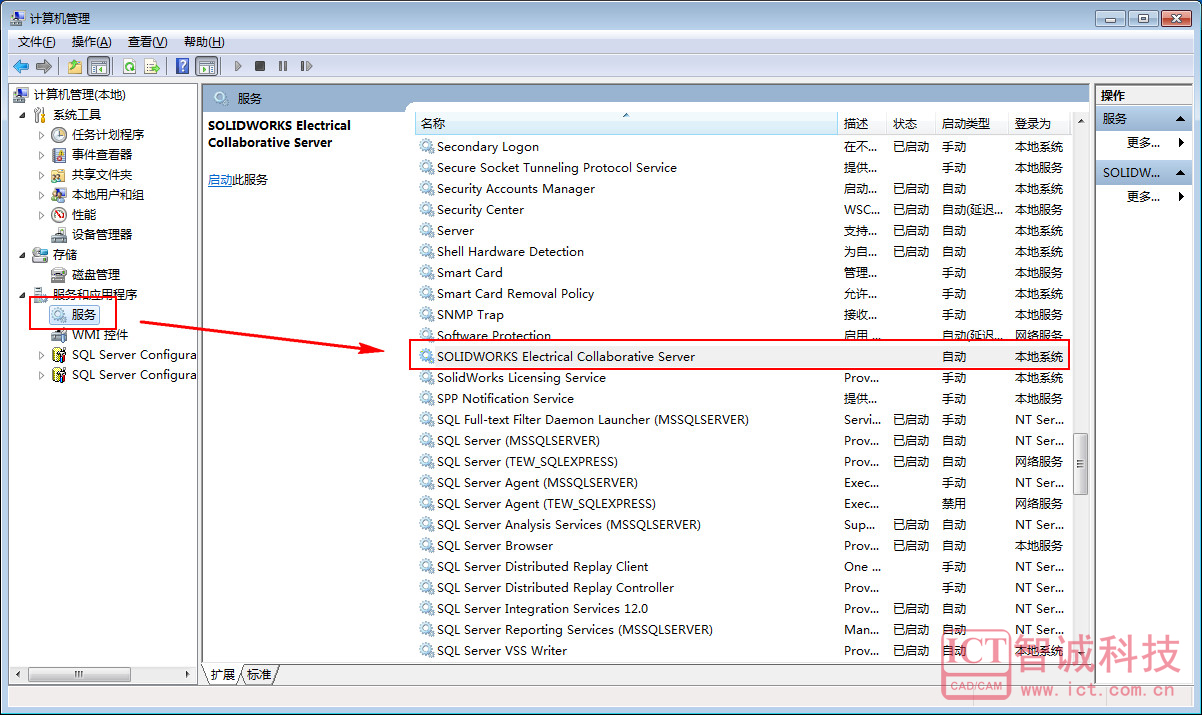Viewport: 1202px width, 715px height.
Task: Click the Back arrow toolbar icon
Action: pyautogui.click(x=21, y=66)
